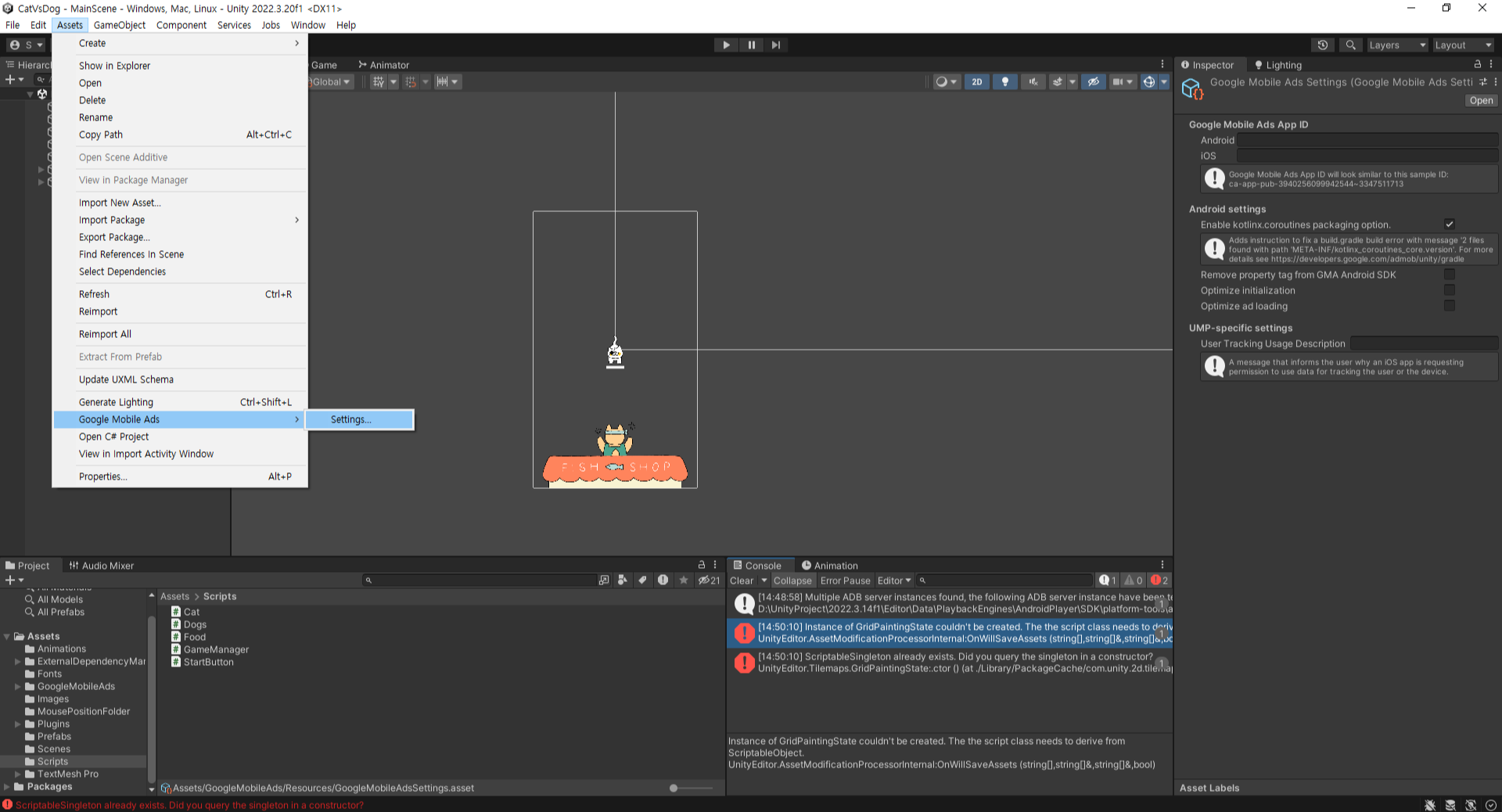The height and width of the screenshot is (812, 1502).
Task: Open the Editor dropdown in Console
Action: coord(893,580)
